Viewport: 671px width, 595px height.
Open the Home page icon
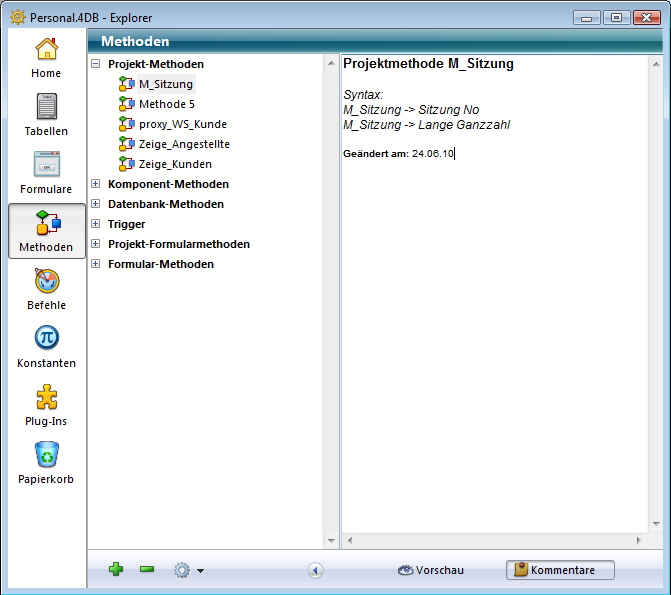46,56
